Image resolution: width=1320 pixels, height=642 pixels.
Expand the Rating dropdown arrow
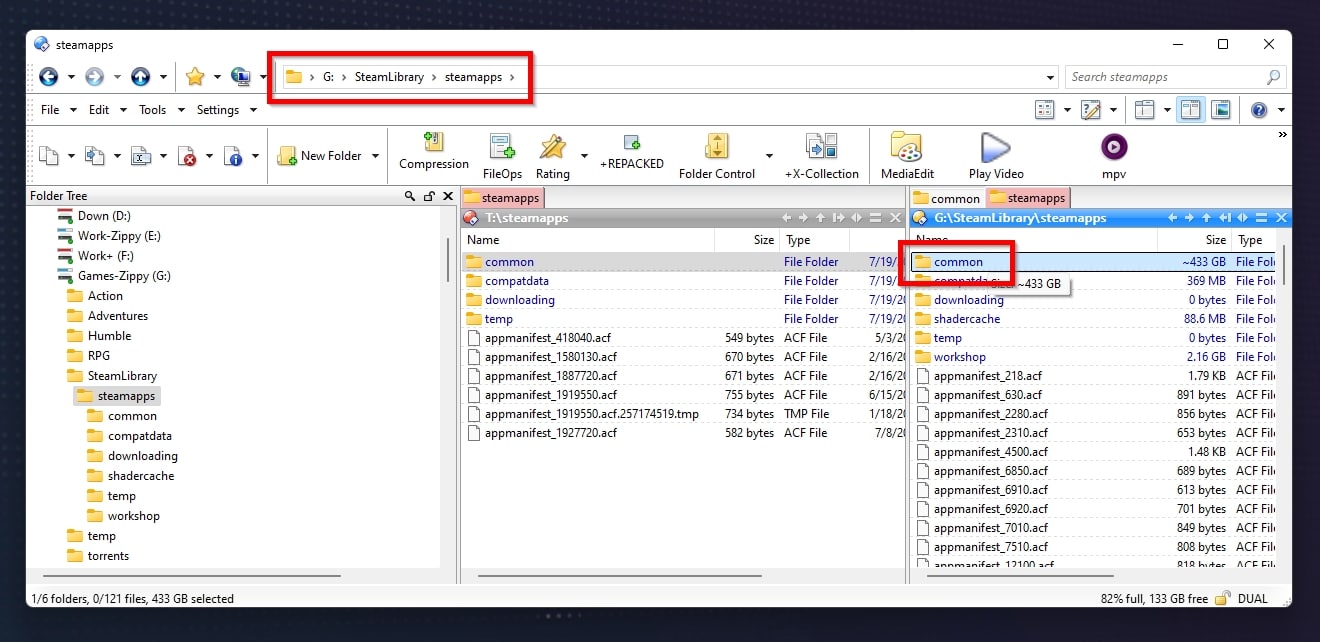coord(584,156)
